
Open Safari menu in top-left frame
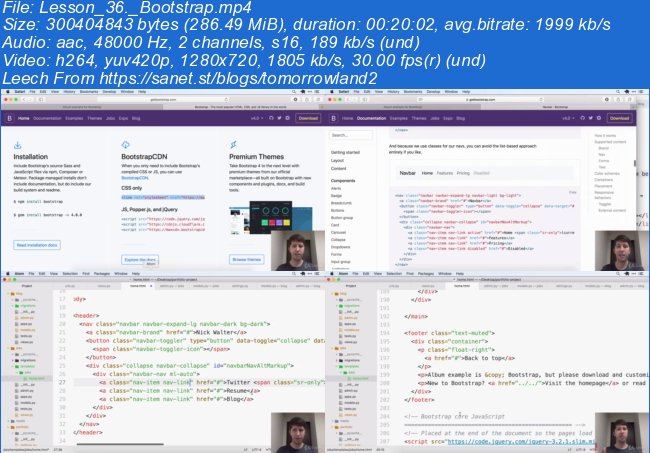pyautogui.click(x=20, y=92)
